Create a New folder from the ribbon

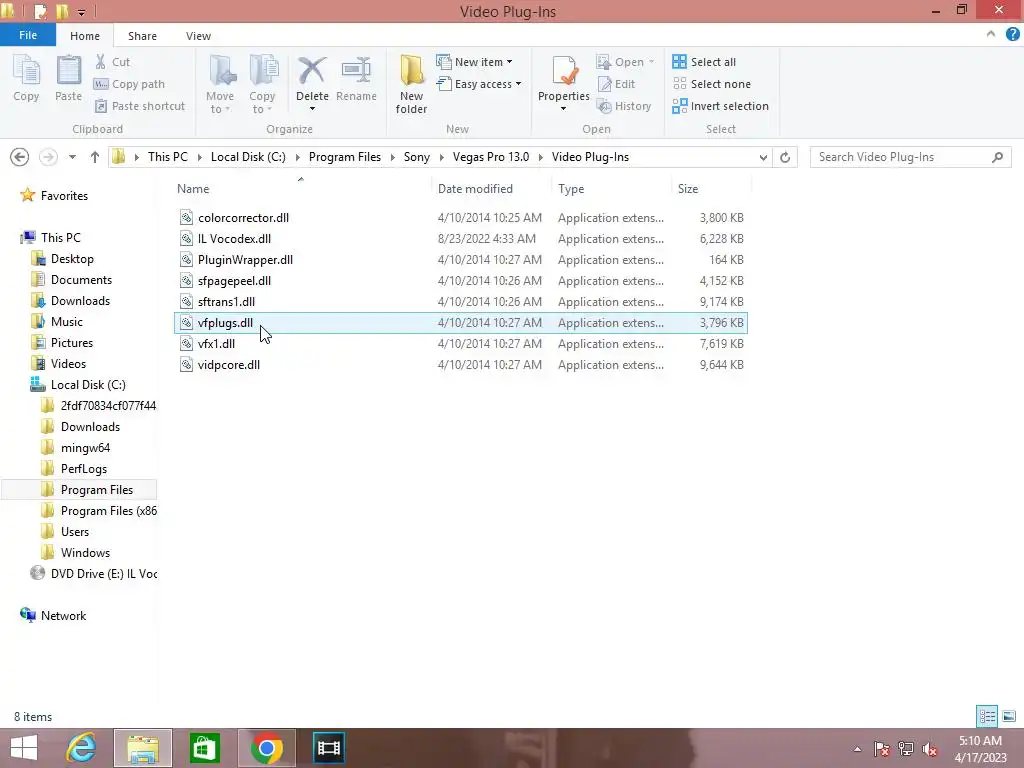(x=411, y=84)
